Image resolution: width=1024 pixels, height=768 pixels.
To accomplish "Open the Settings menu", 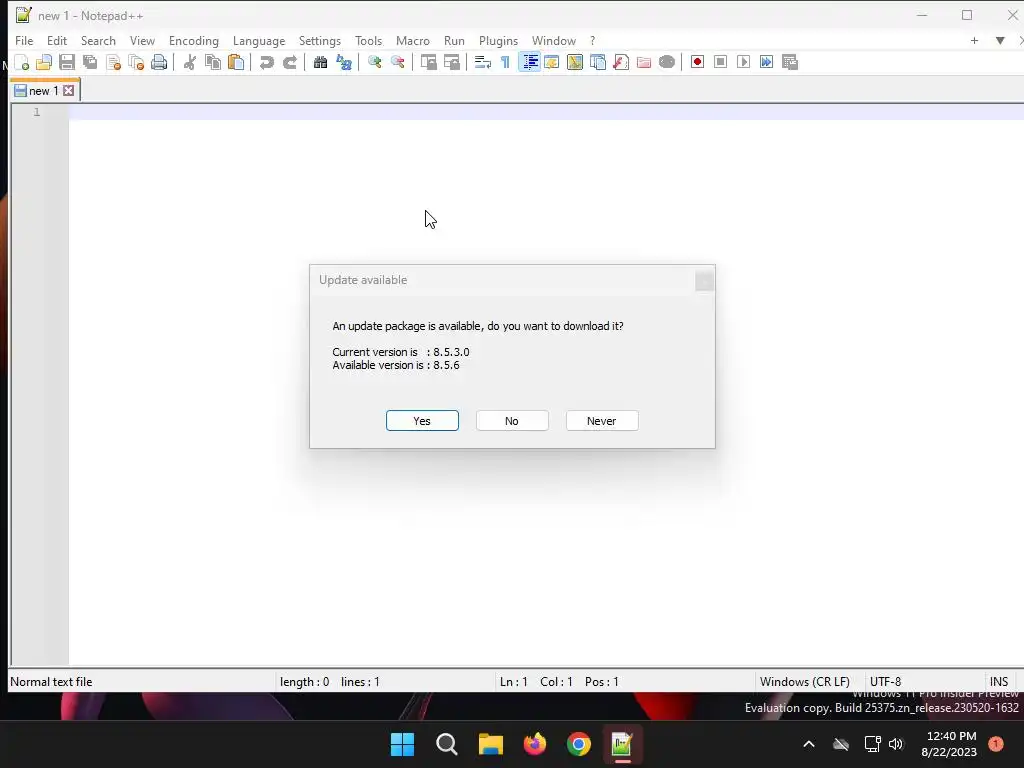I will pos(319,40).
